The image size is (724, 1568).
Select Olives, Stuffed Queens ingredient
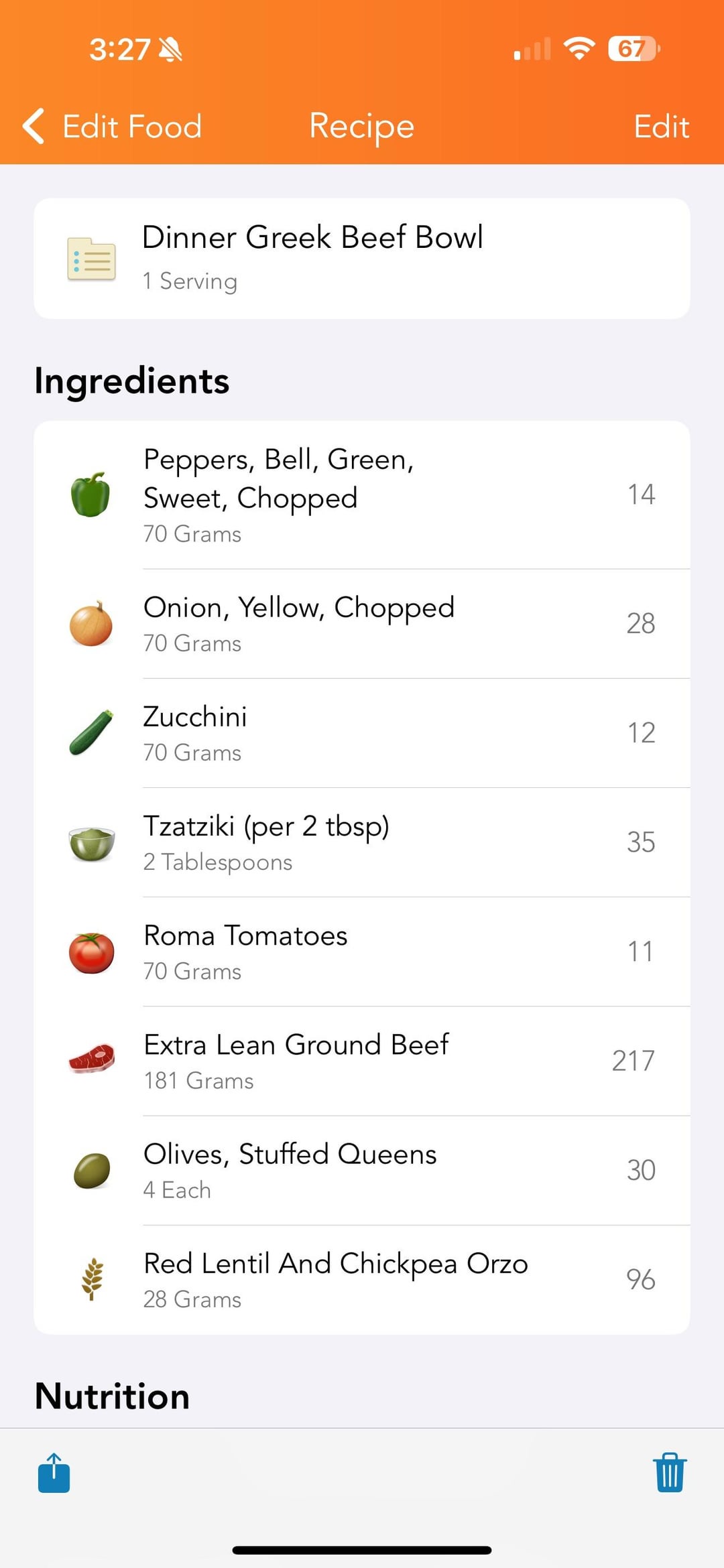[x=362, y=1171]
